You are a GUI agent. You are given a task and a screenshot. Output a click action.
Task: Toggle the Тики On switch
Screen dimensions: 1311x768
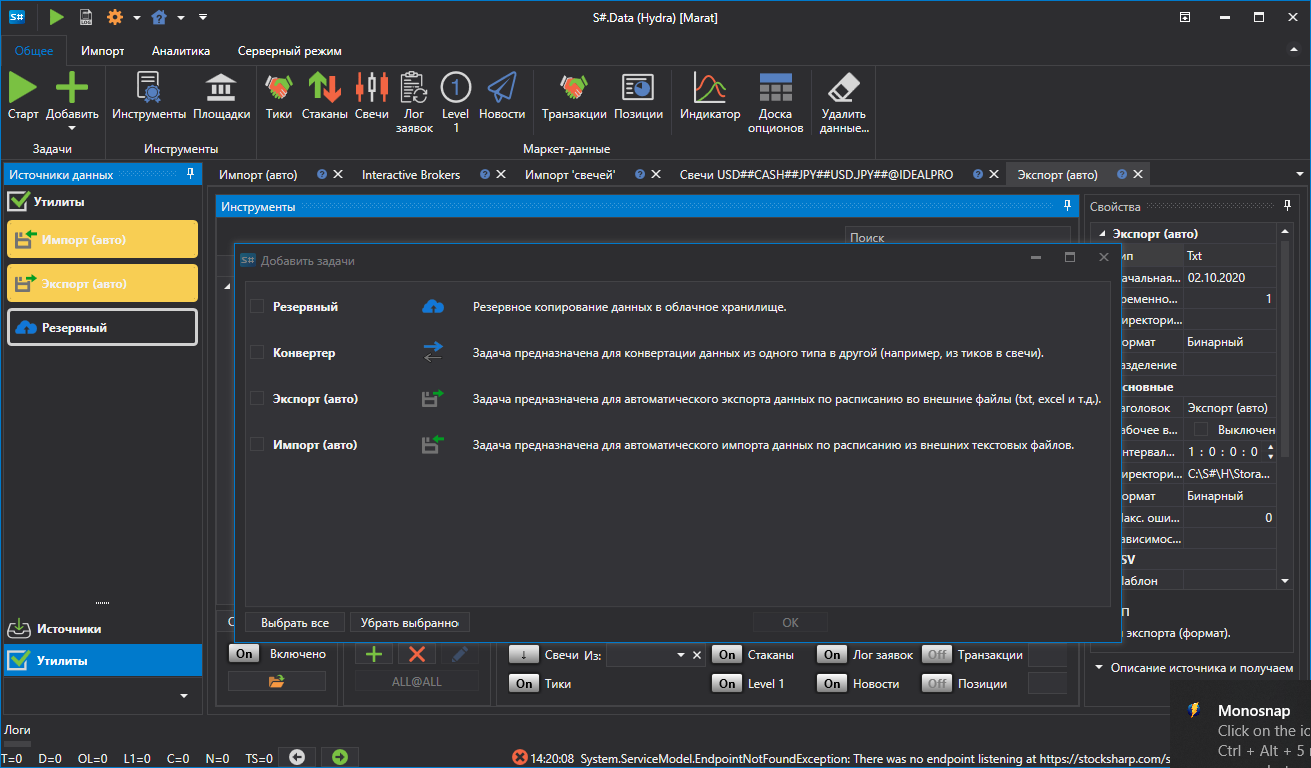pos(524,684)
